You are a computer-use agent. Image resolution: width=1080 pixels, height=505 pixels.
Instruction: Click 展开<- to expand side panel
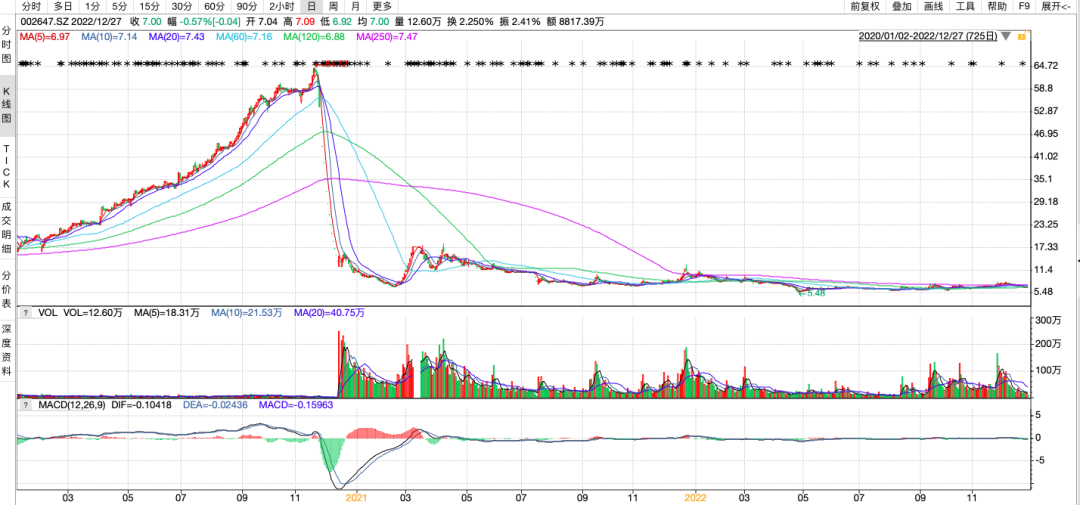[1056, 6]
